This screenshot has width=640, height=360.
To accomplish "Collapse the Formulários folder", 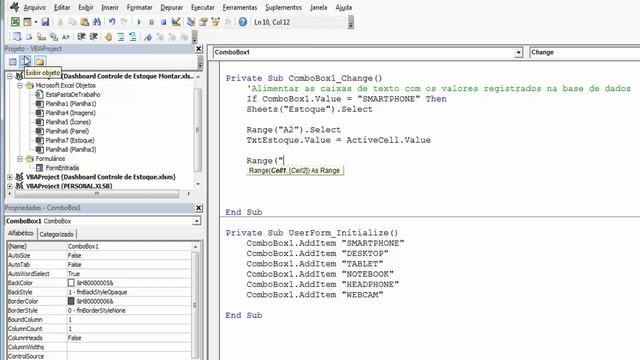I will pyautogui.click(x=20, y=158).
